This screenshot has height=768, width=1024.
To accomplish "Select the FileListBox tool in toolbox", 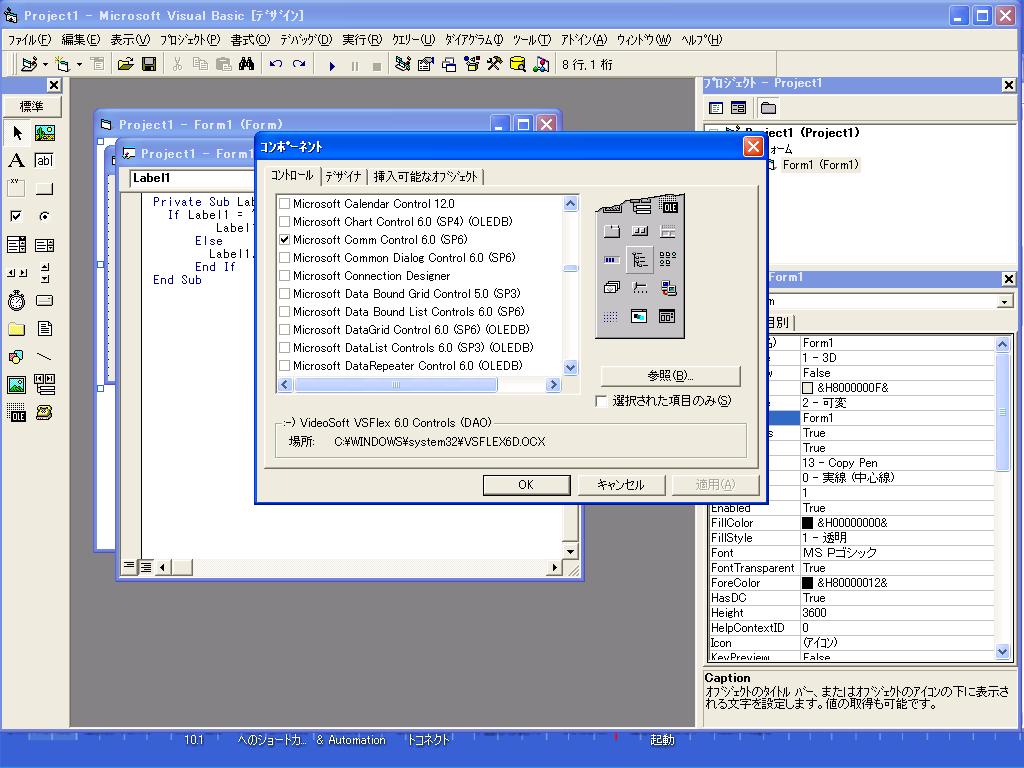I will 44,328.
